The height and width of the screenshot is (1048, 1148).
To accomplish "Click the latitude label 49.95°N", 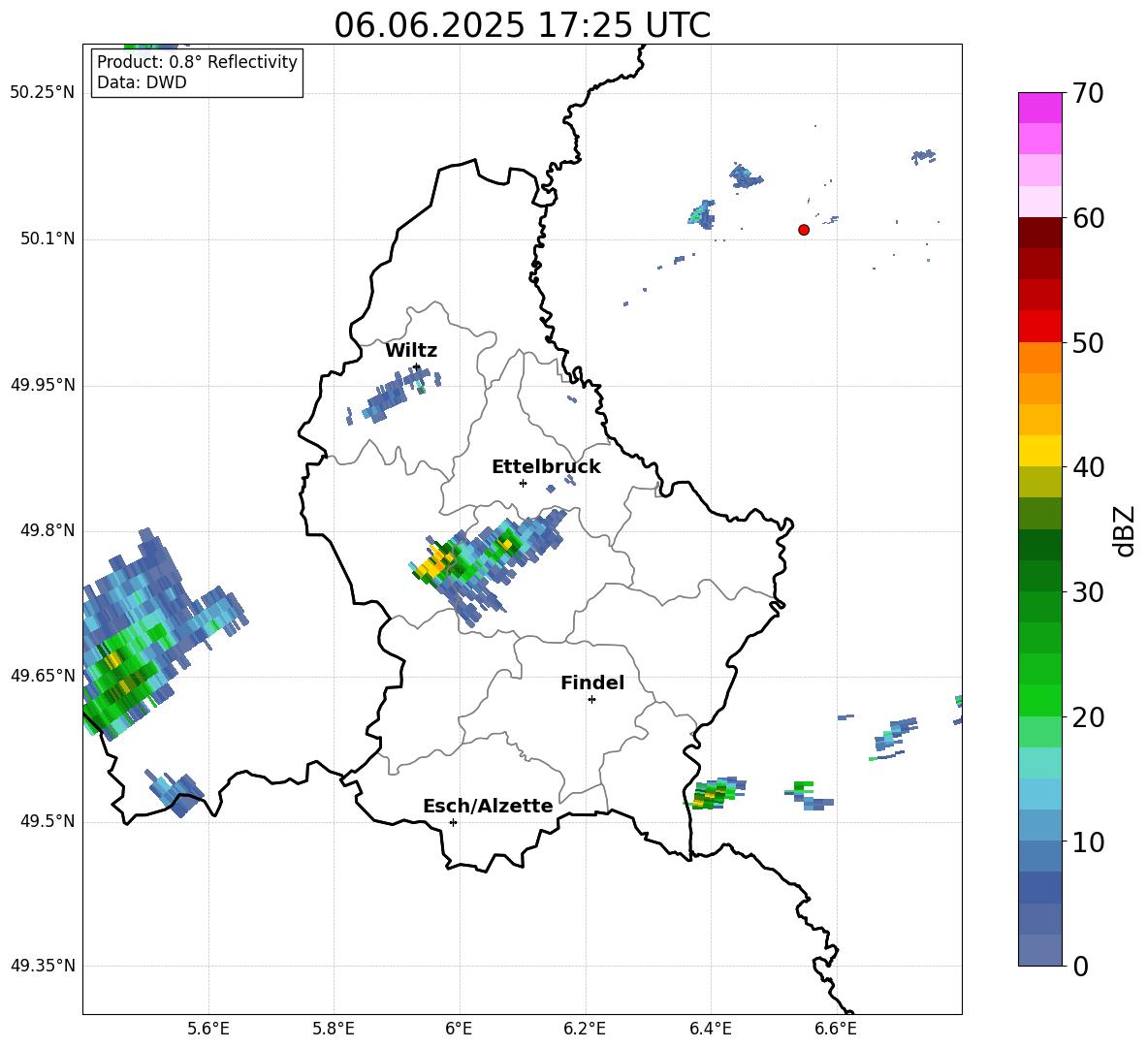I will tap(43, 385).
